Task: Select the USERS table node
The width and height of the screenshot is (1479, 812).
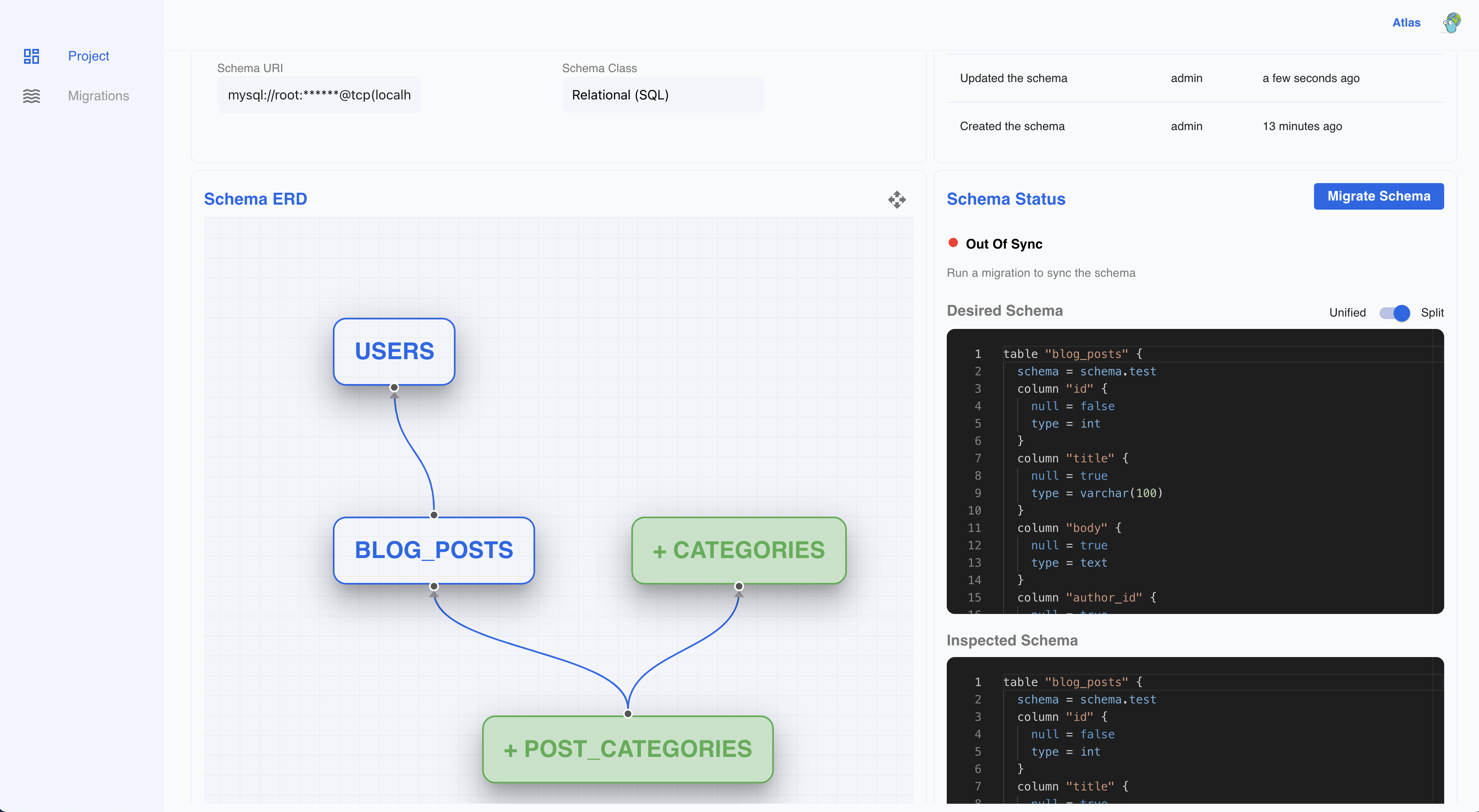Action: 394,351
